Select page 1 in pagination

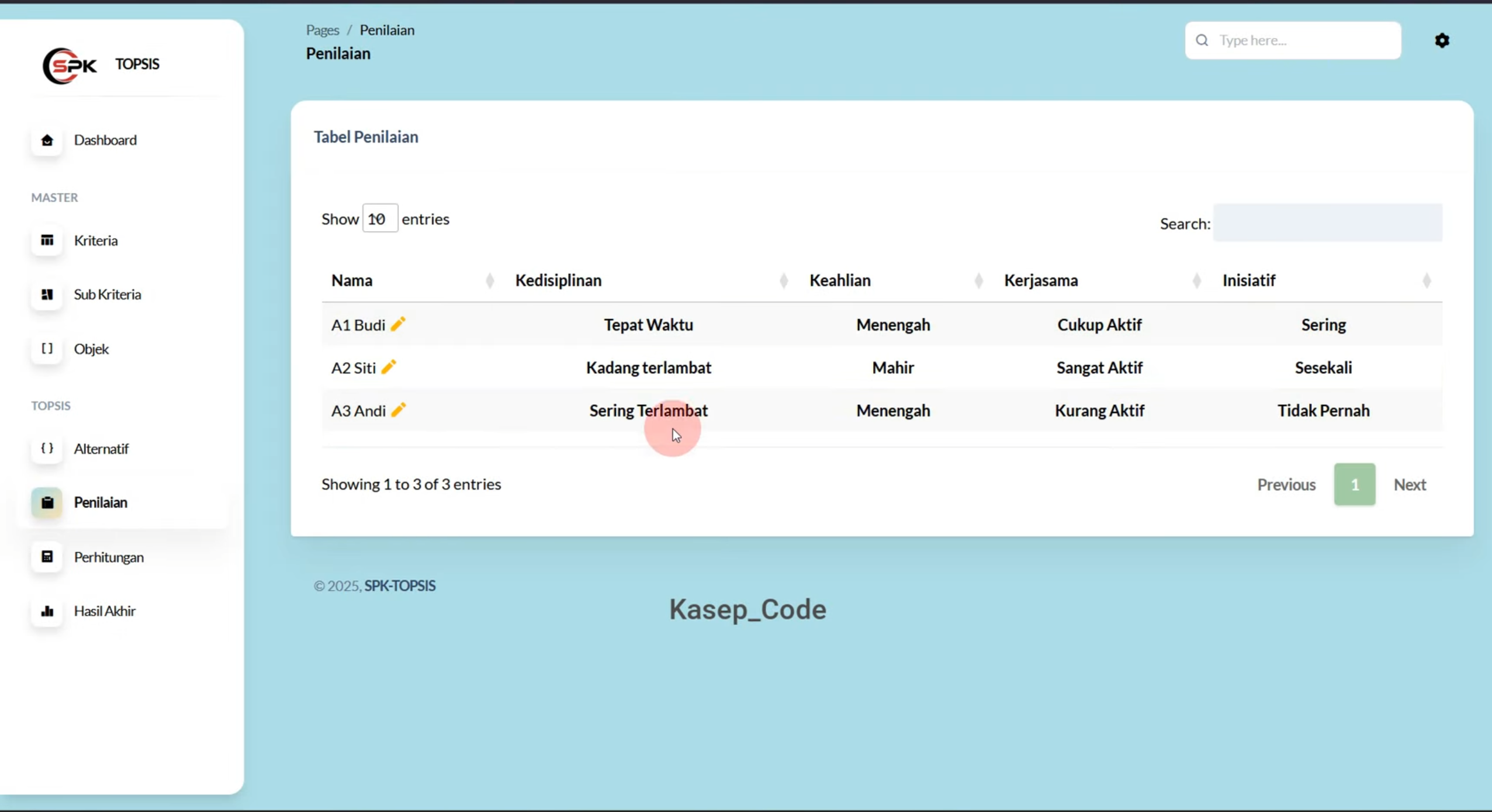click(x=1354, y=484)
